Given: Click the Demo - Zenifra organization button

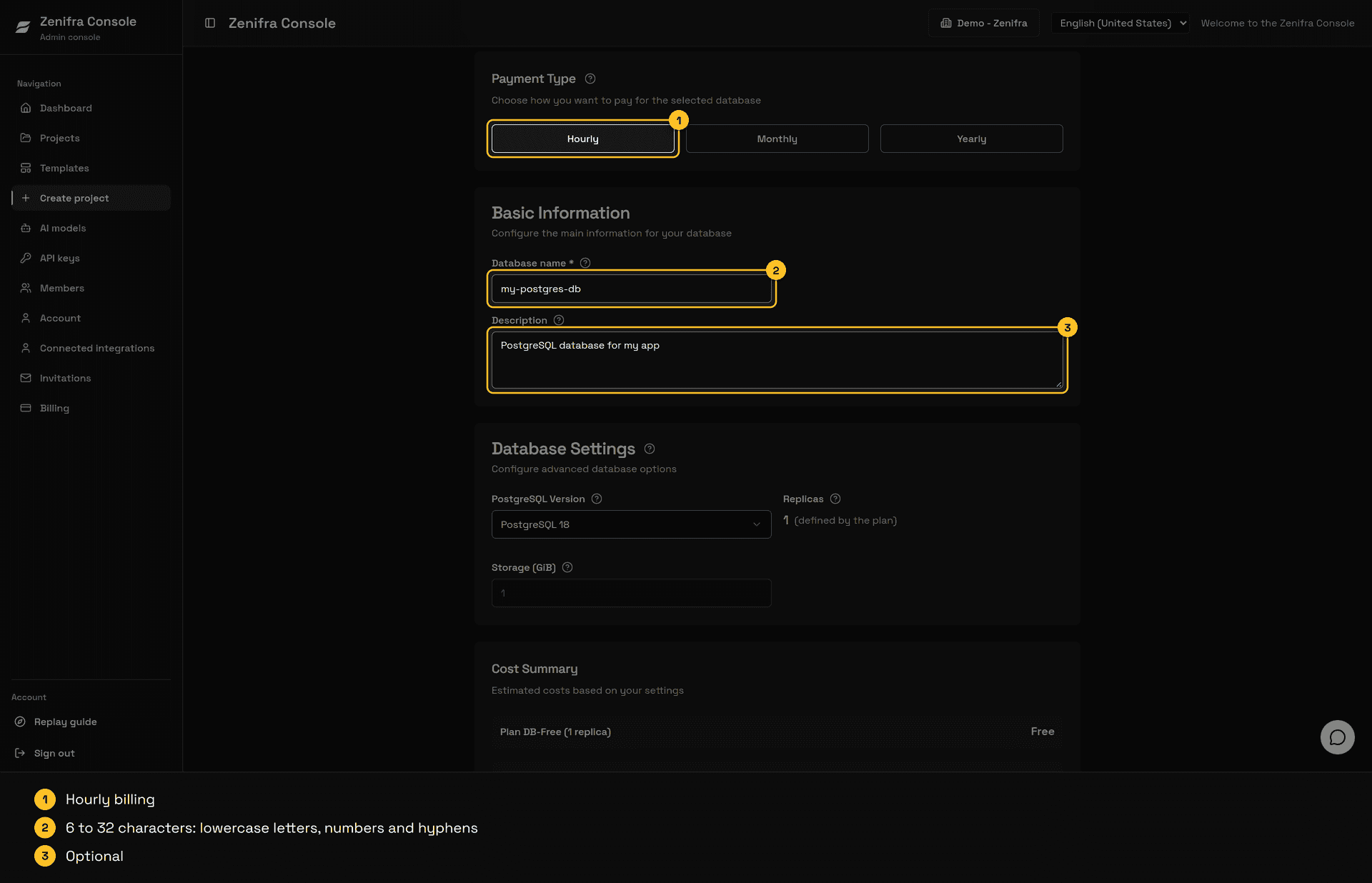Looking at the screenshot, I should [984, 23].
